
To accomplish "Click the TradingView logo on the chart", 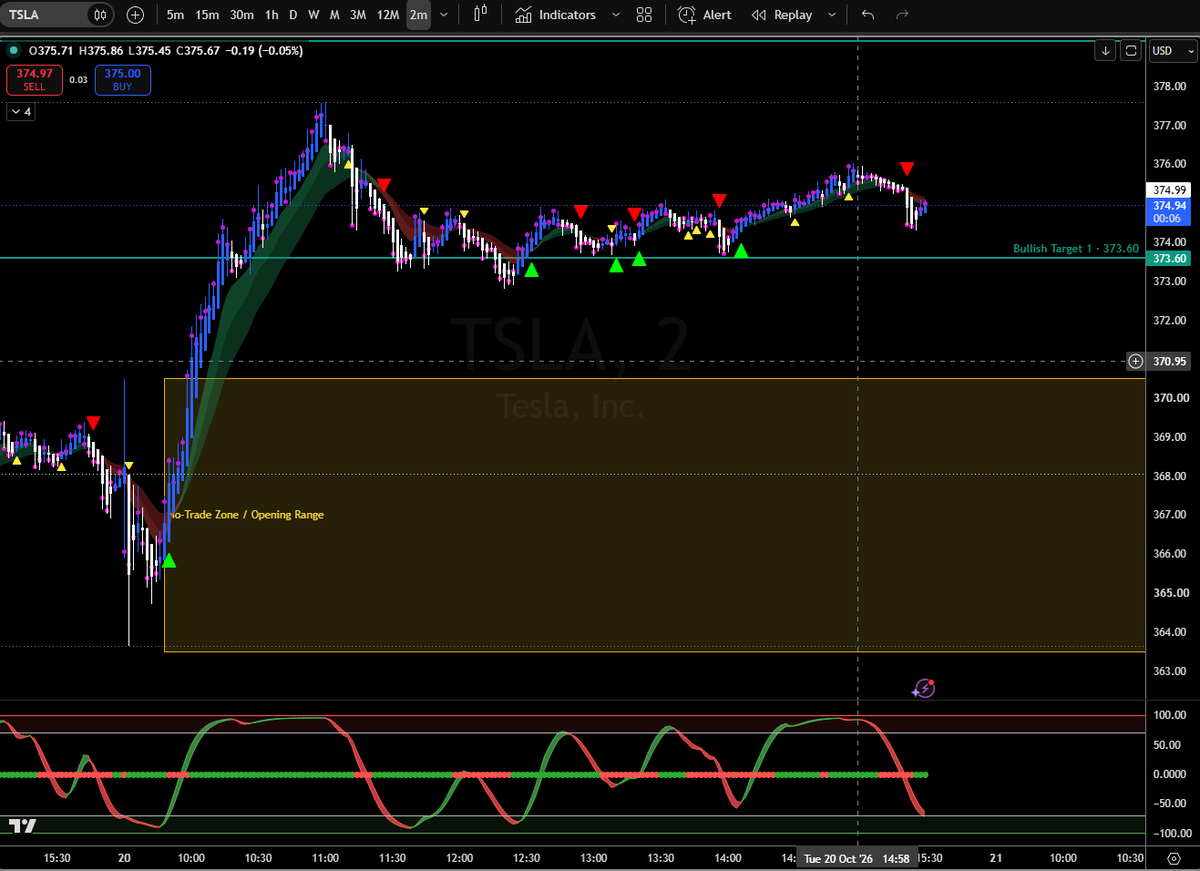I will click(23, 825).
